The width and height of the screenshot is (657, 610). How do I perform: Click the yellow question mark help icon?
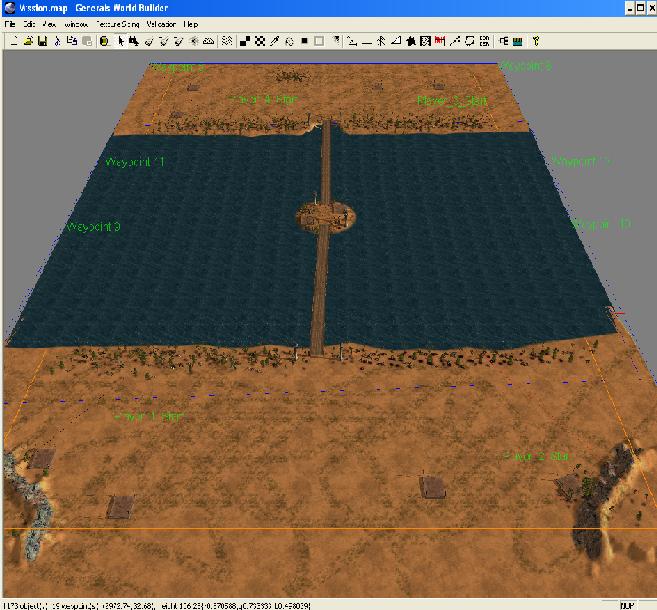tap(536, 41)
